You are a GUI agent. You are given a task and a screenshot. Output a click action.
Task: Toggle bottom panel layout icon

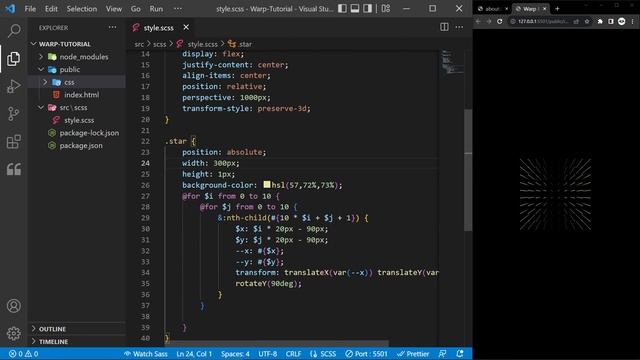click(355, 9)
